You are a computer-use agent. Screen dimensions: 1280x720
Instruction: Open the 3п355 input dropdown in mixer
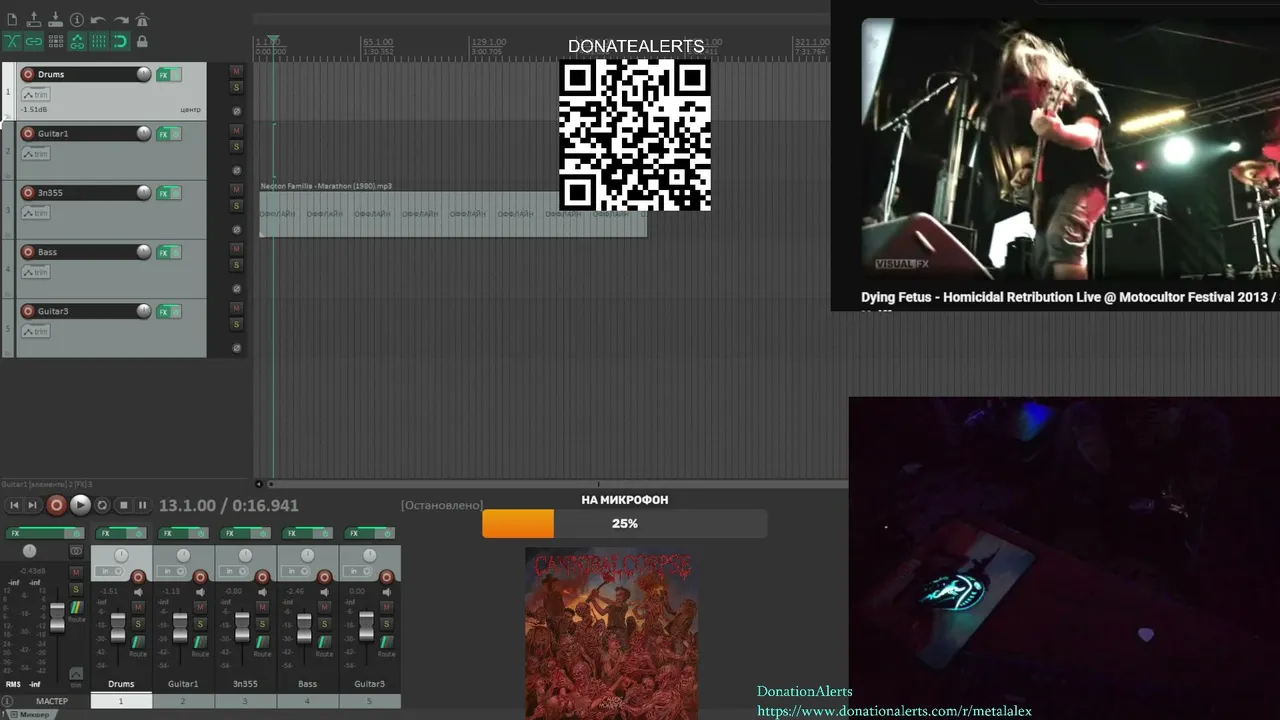tap(231, 571)
